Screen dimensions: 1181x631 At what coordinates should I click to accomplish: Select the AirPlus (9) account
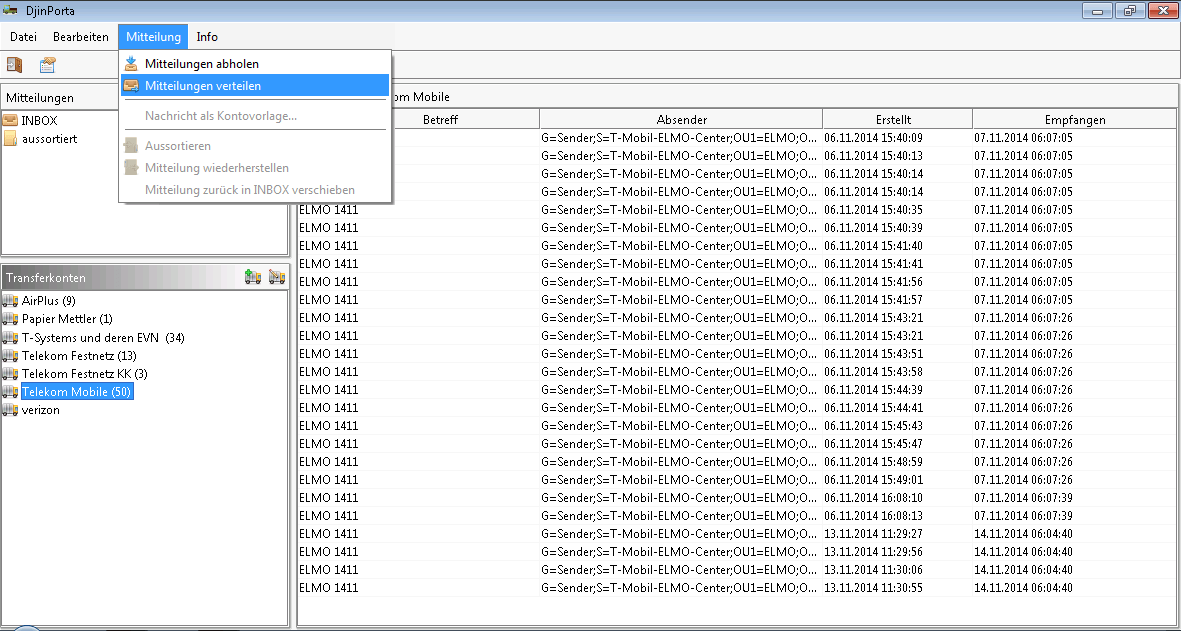[49, 300]
